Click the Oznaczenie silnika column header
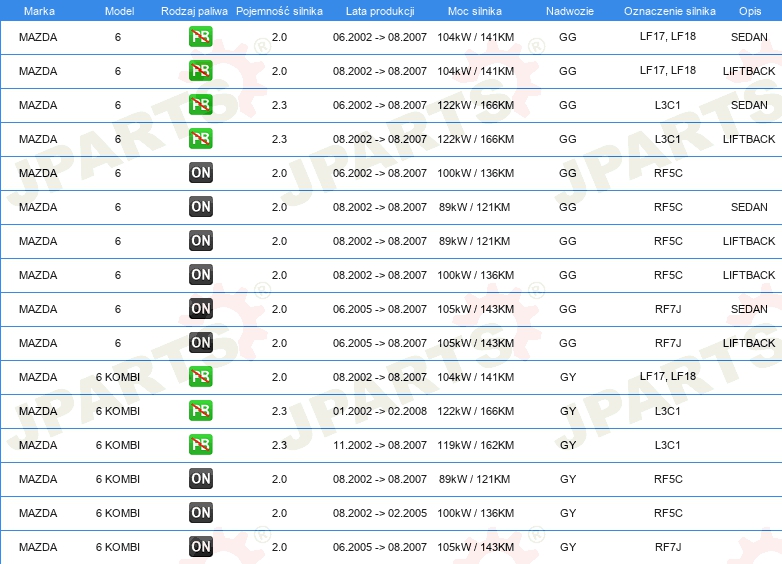Screen dimensions: 782x564 (x=669, y=11)
